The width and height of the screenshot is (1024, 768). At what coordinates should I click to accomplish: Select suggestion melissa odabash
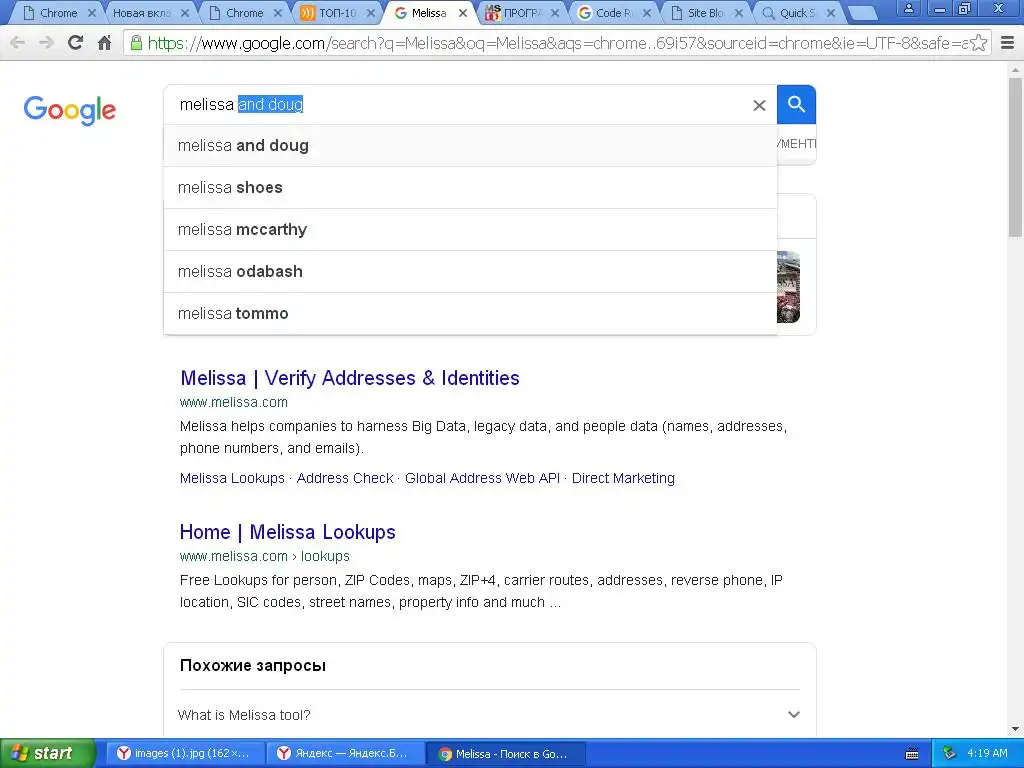[470, 272]
